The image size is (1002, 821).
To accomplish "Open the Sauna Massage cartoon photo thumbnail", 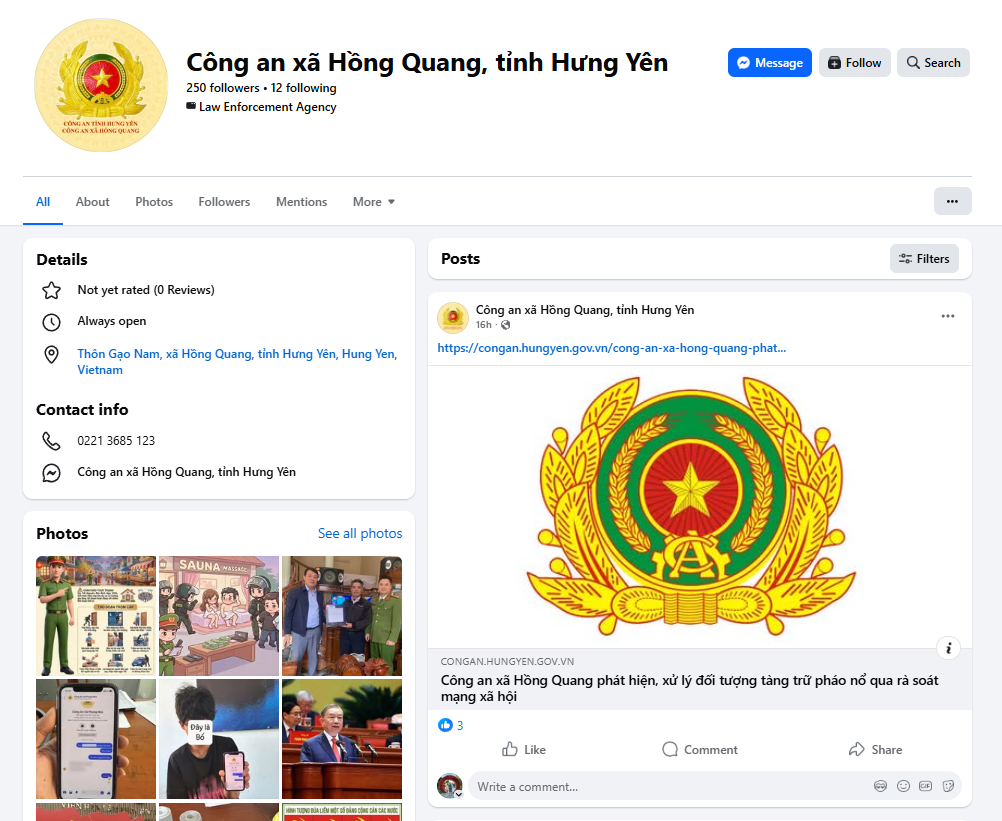I will pyautogui.click(x=219, y=615).
